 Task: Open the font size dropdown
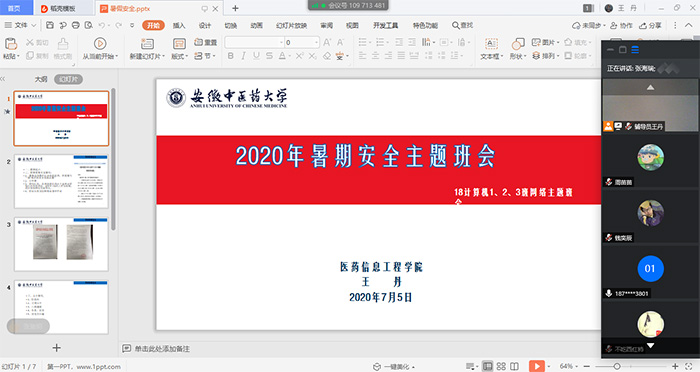(317, 42)
